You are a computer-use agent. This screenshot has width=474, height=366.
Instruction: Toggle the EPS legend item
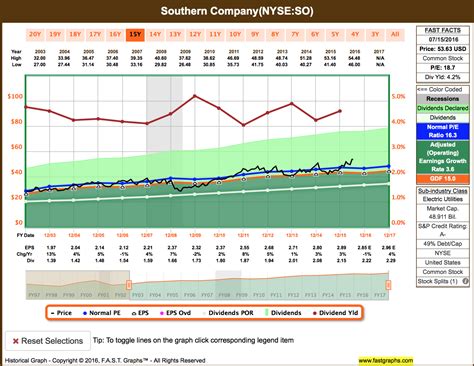pyautogui.click(x=140, y=313)
